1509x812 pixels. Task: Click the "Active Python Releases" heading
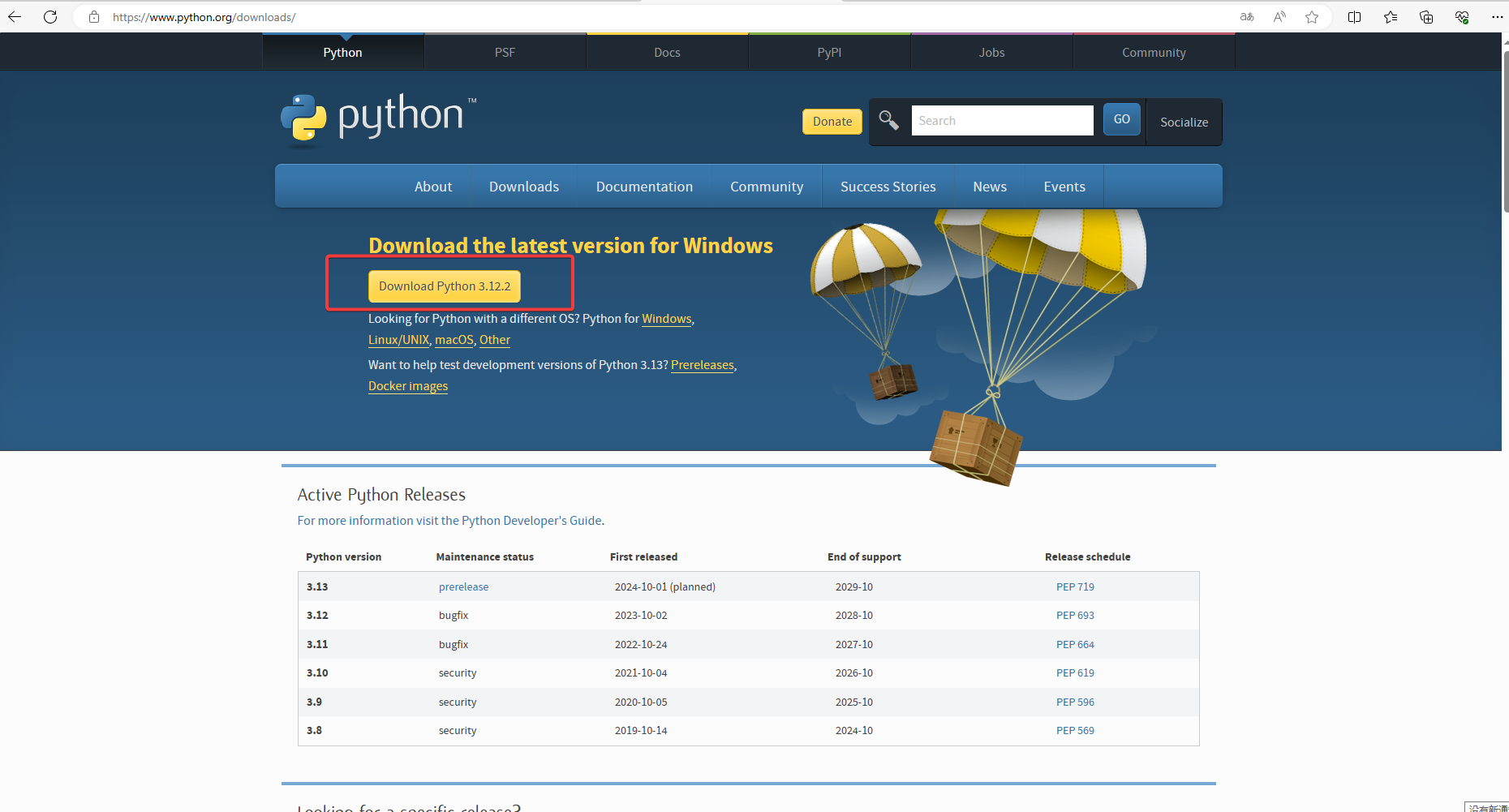click(x=381, y=495)
